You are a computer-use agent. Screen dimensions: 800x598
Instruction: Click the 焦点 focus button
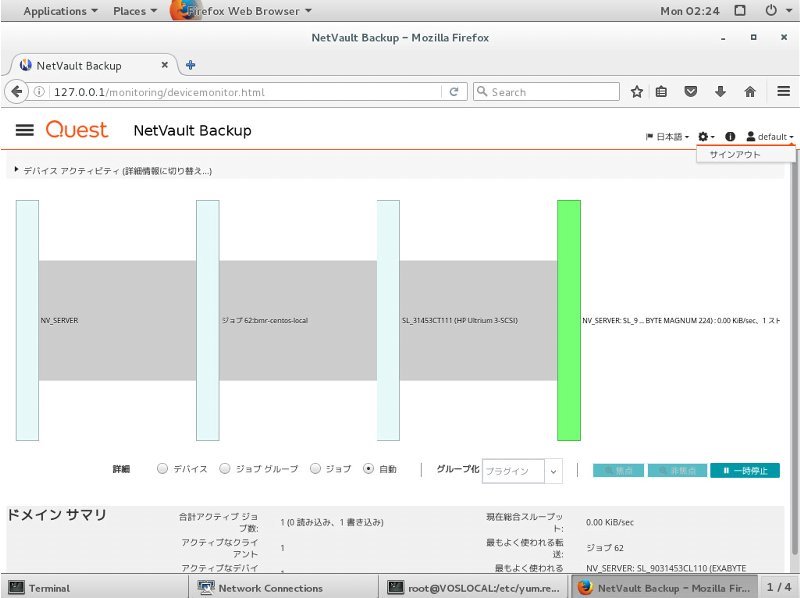618,470
